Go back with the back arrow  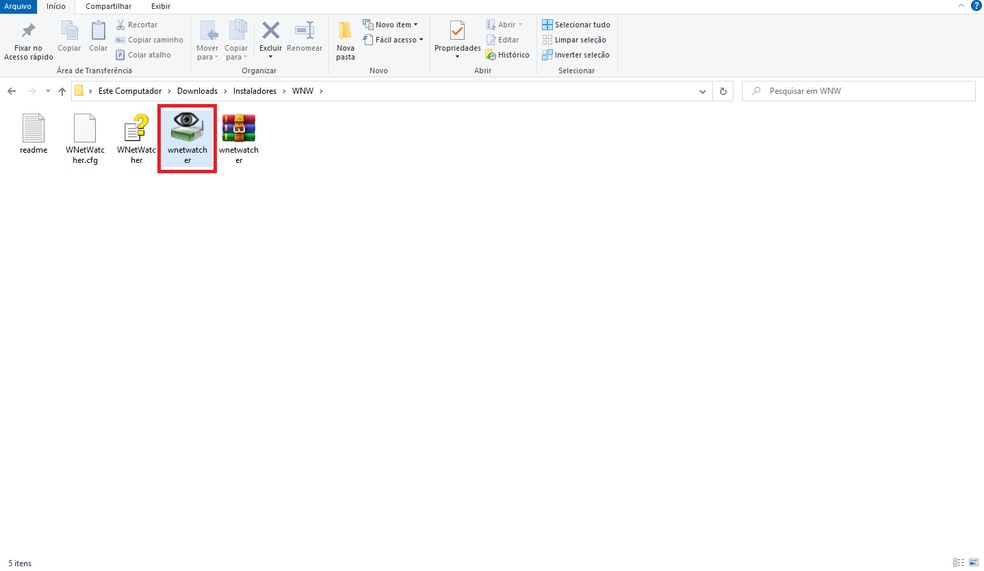click(12, 91)
